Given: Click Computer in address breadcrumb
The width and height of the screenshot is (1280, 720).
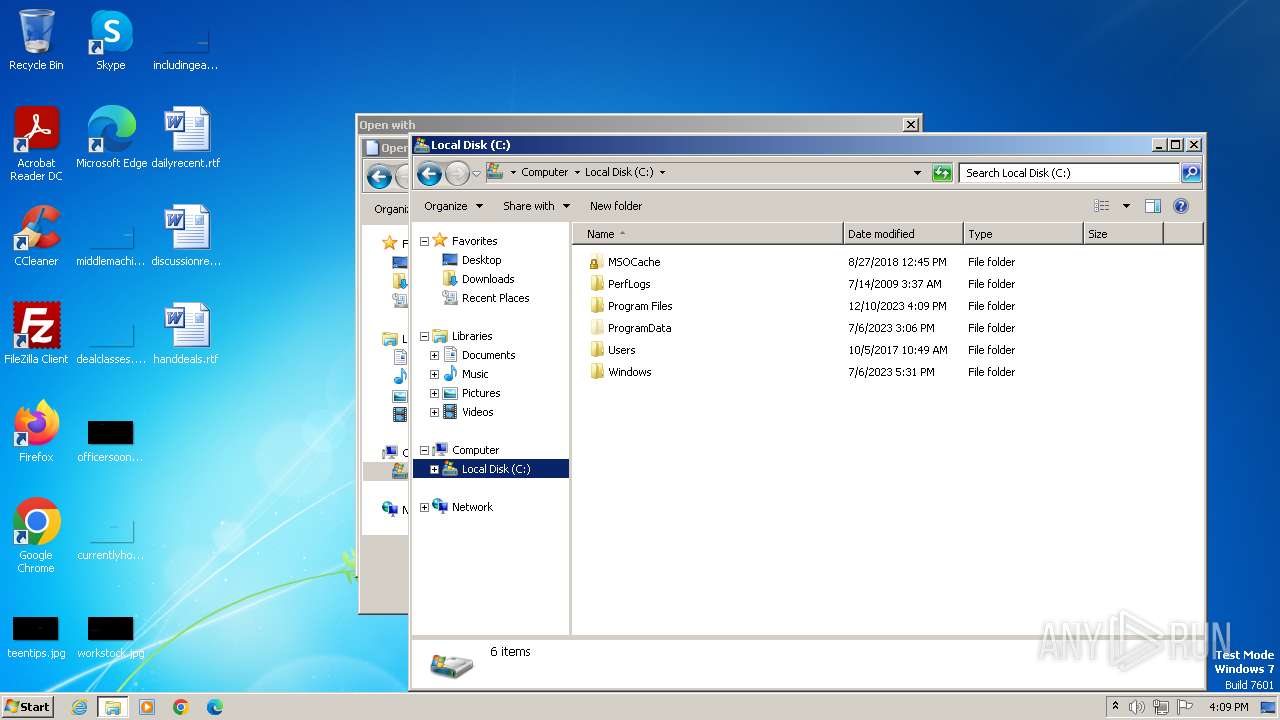Looking at the screenshot, I should click(544, 172).
